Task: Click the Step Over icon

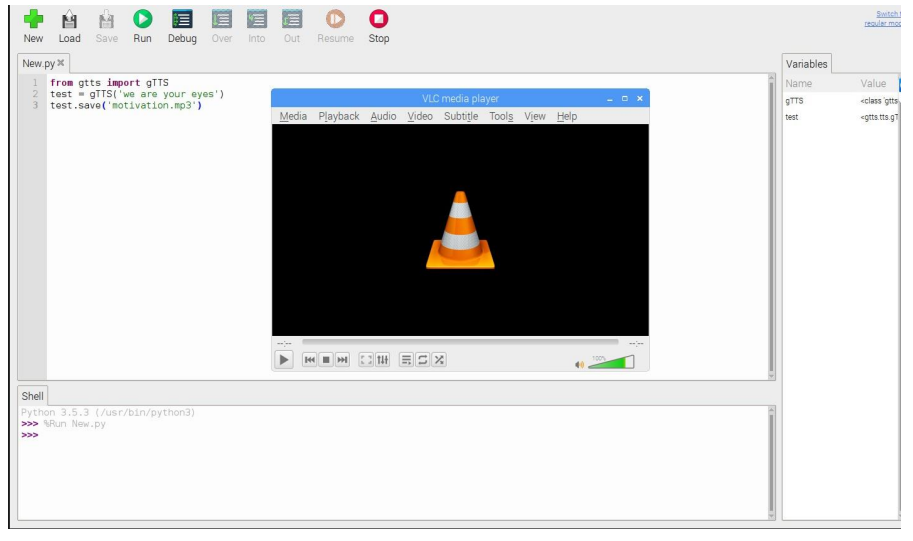Action: pos(222,20)
